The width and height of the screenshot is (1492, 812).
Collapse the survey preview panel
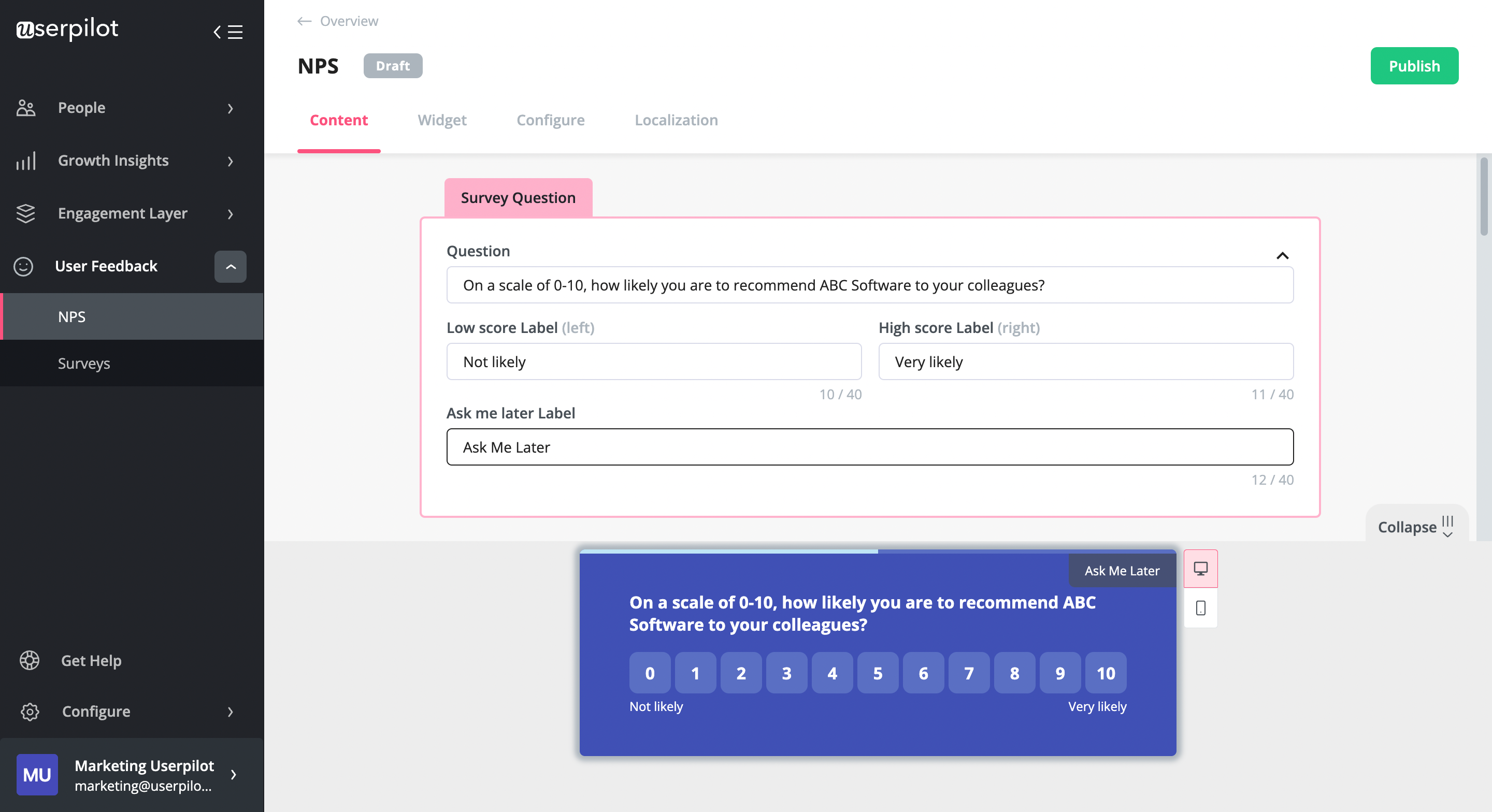pyautogui.click(x=1415, y=527)
